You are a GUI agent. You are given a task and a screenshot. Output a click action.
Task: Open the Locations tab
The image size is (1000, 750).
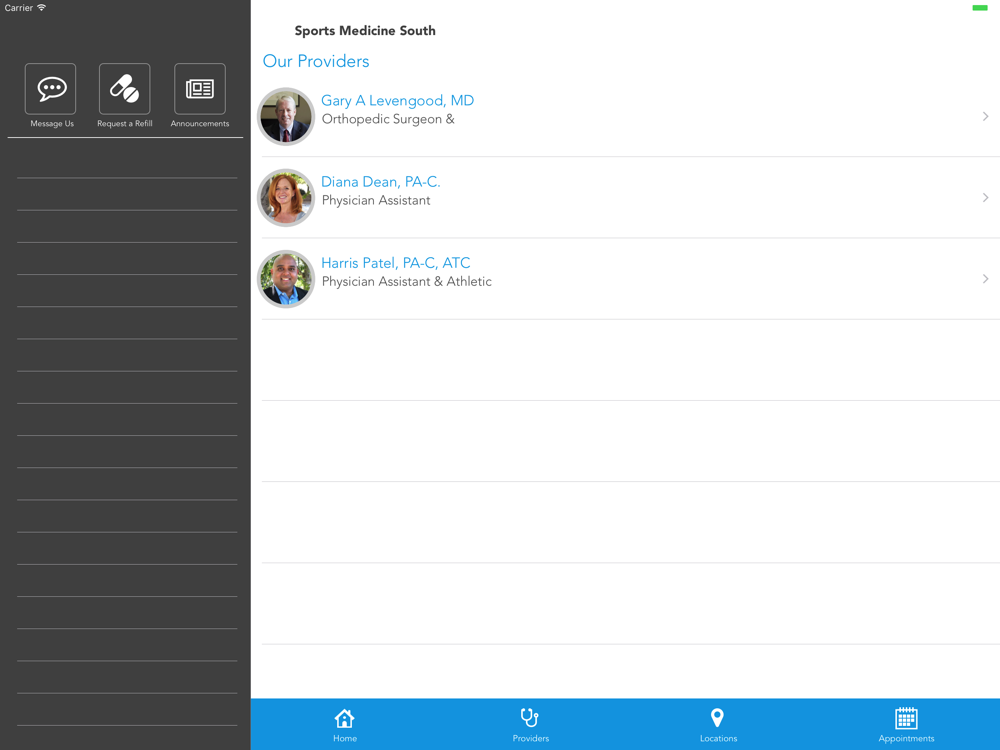pos(718,725)
